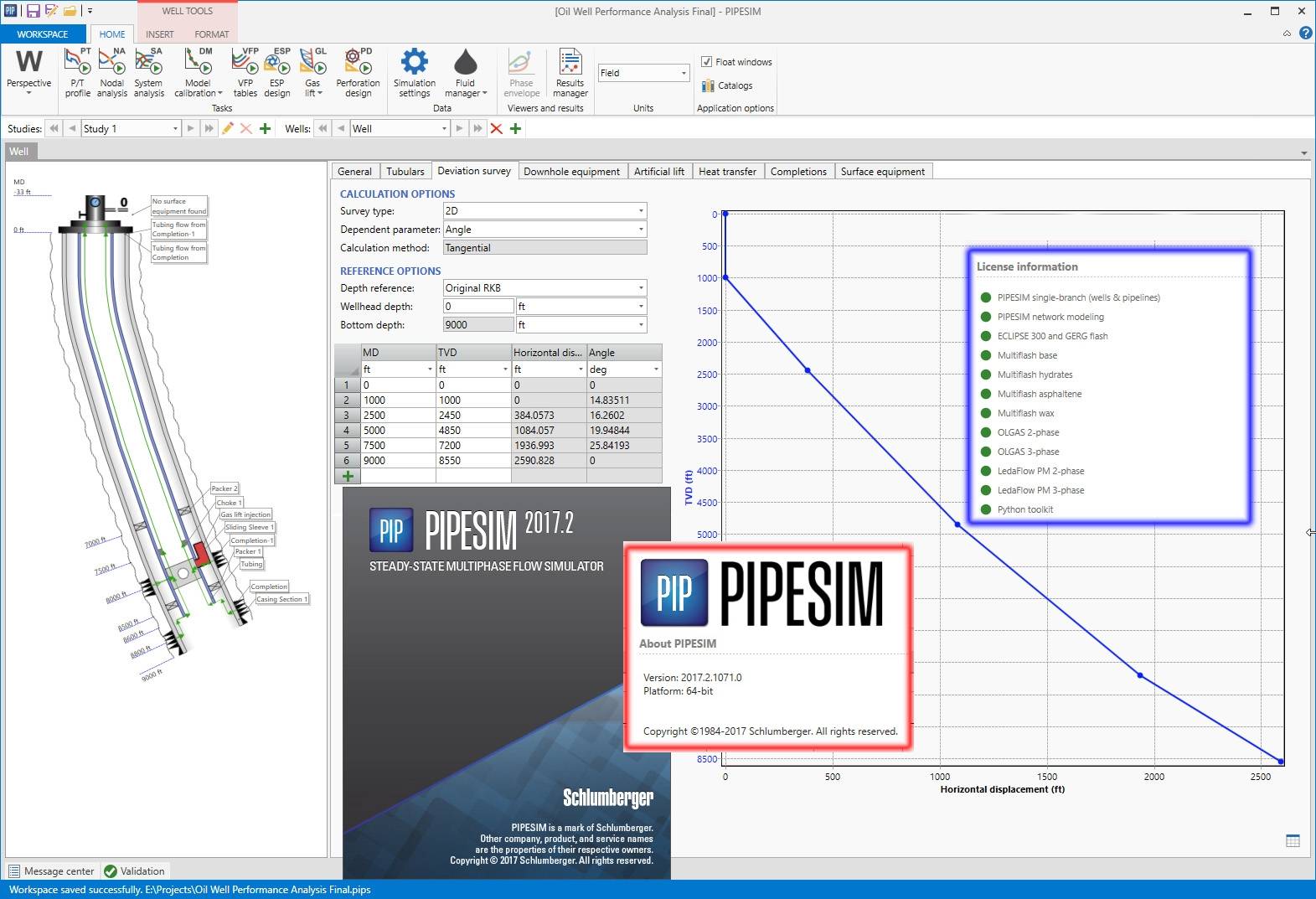The width and height of the screenshot is (1316, 899).
Task: Delete well with red X beside Wells
Action: point(496,128)
